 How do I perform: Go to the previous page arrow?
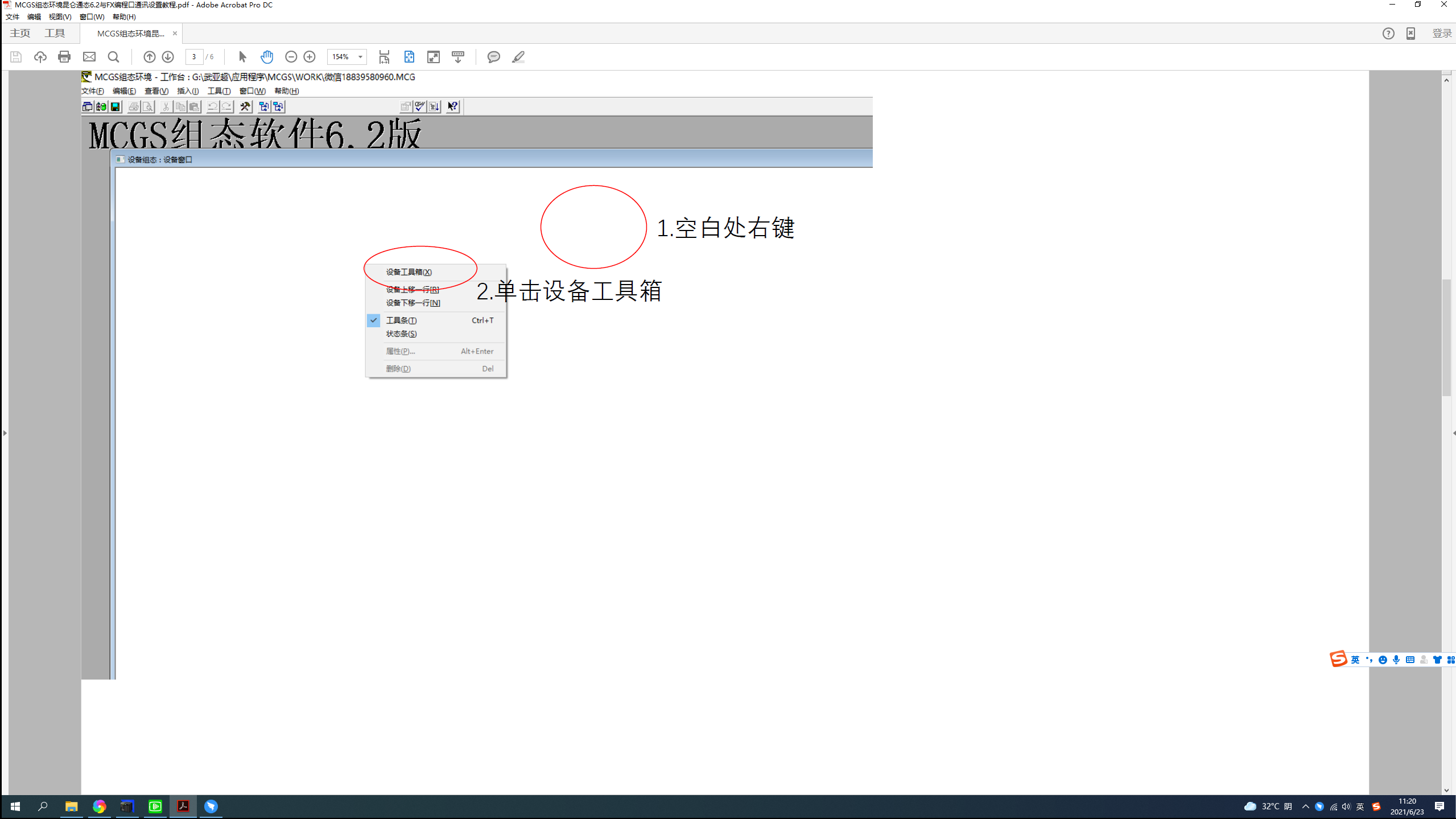coord(149,57)
